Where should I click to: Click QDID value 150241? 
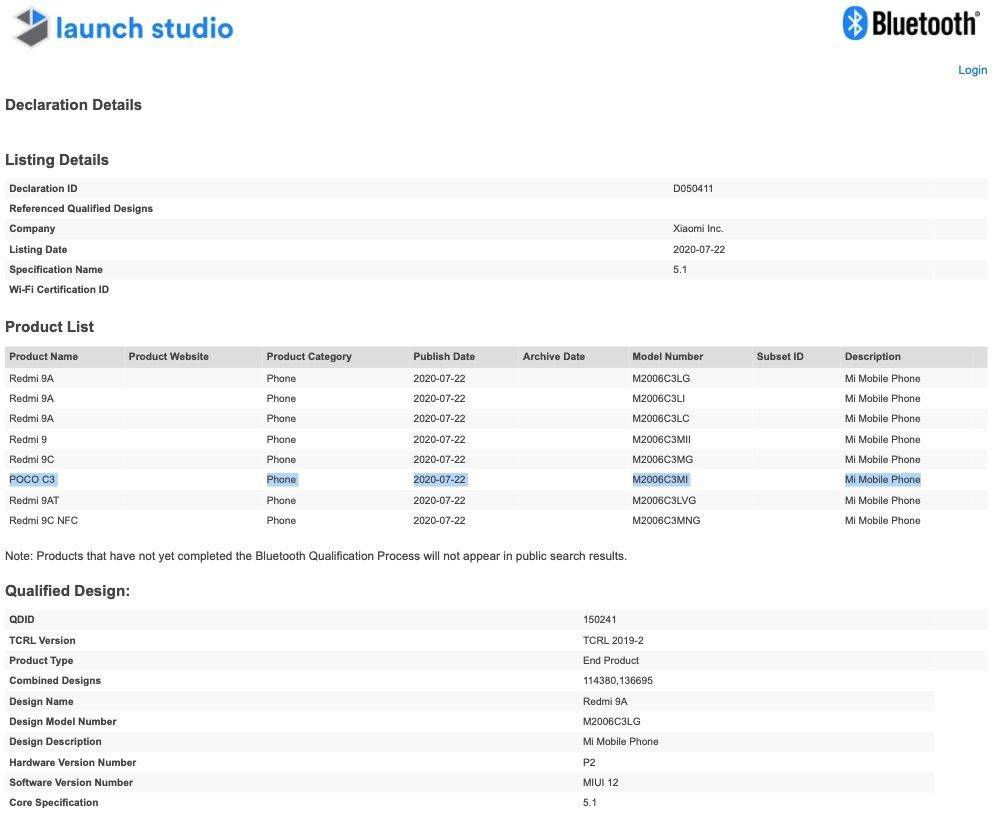pos(600,620)
